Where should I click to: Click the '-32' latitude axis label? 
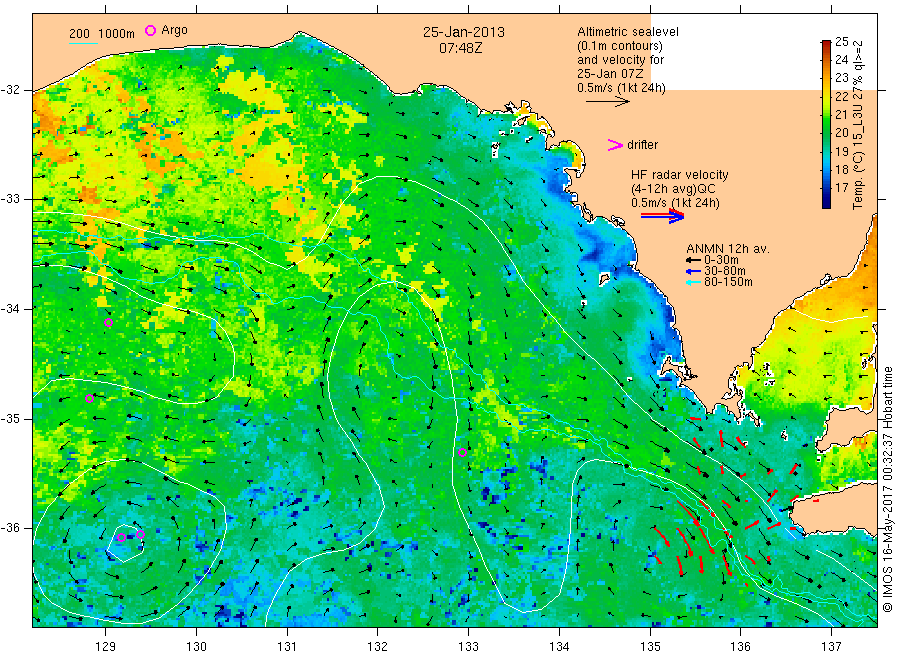(10, 90)
